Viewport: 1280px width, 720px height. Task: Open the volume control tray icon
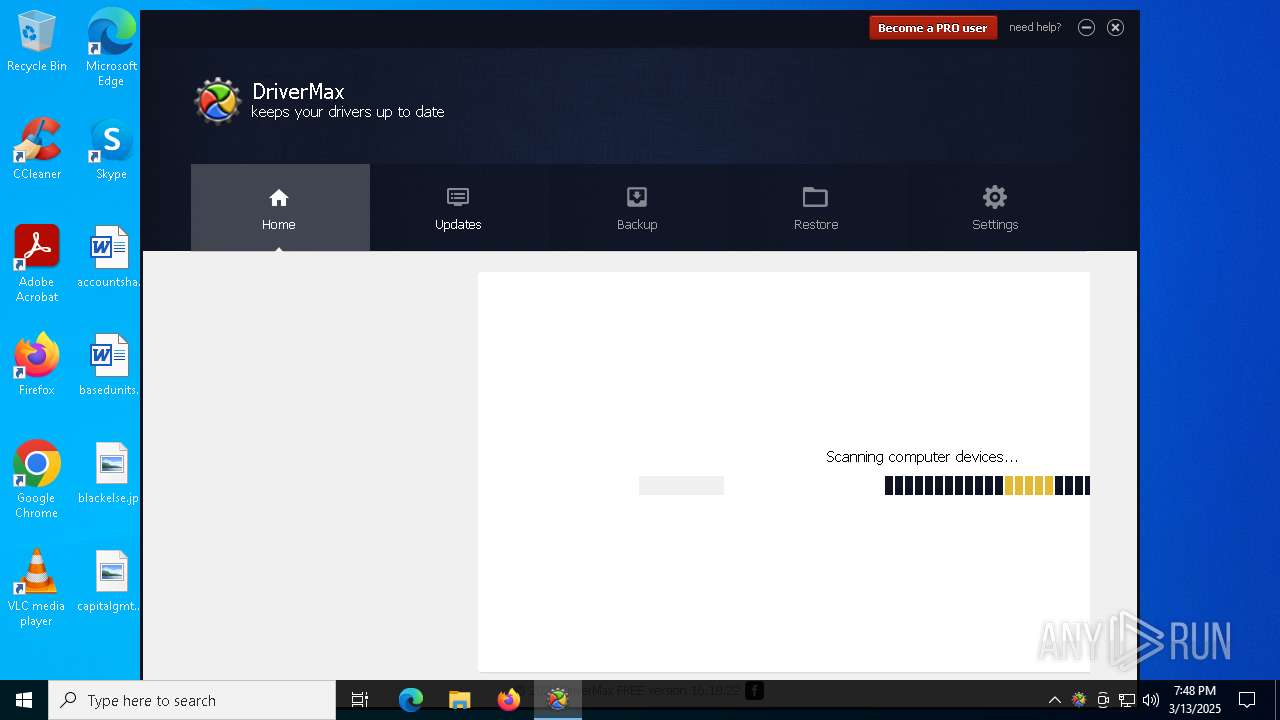(x=1151, y=700)
